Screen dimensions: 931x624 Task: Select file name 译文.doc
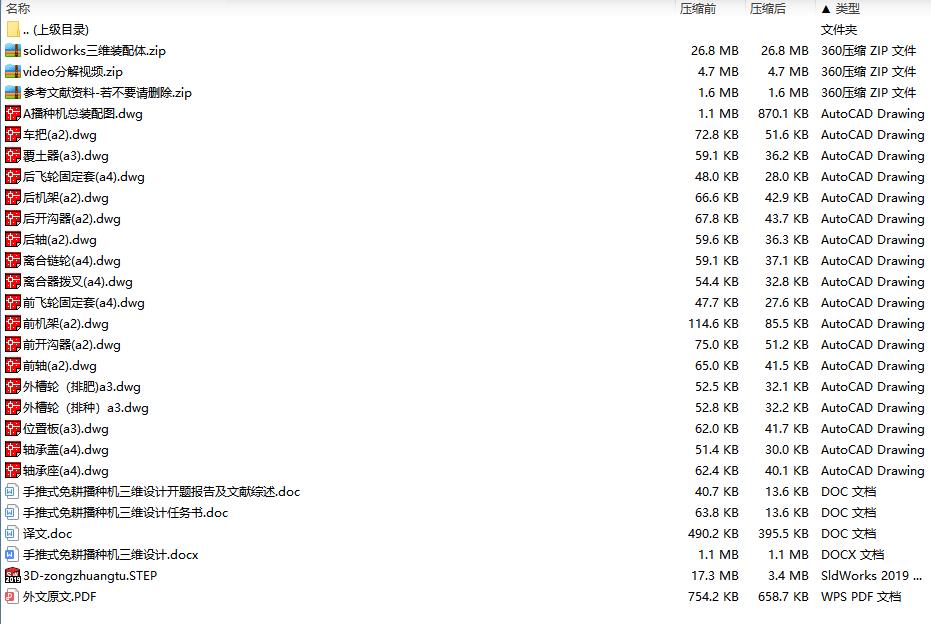(x=48, y=533)
